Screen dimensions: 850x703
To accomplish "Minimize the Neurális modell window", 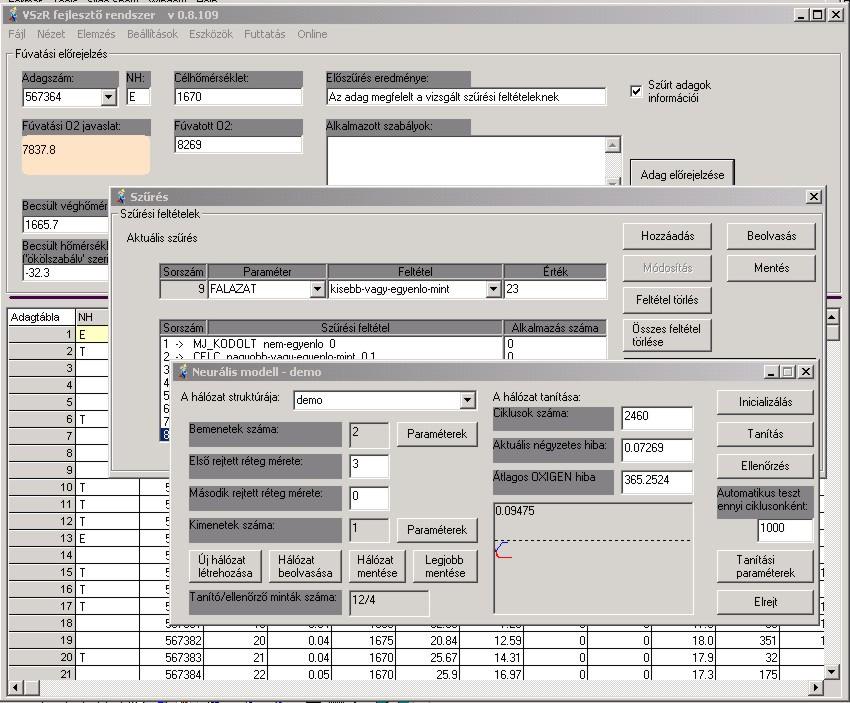I will tap(771, 372).
